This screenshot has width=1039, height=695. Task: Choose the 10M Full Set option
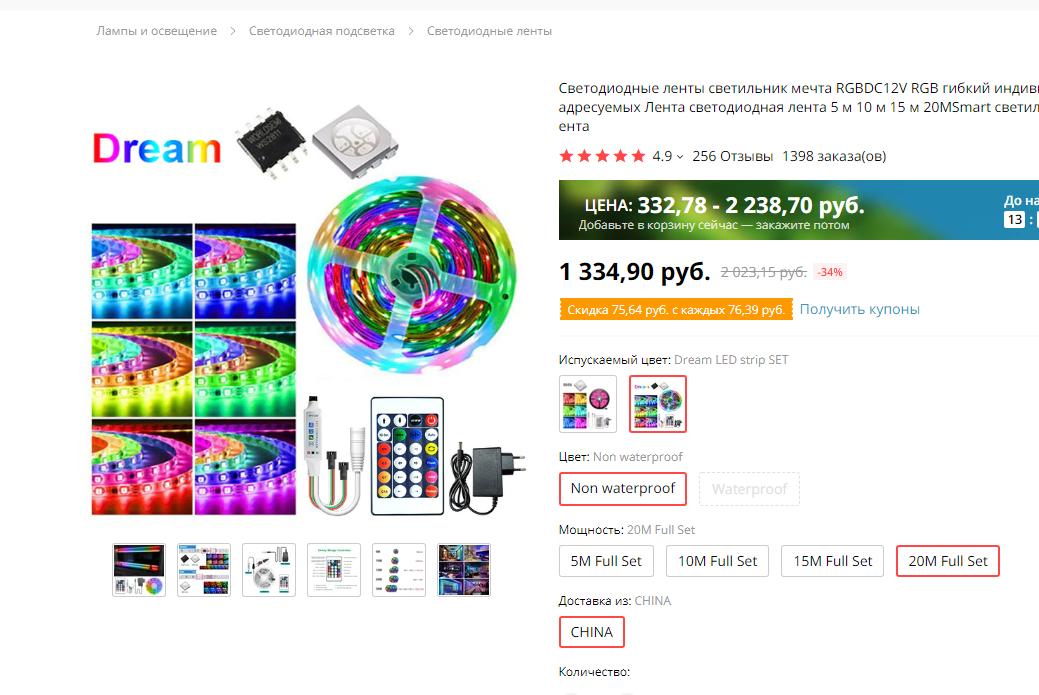pyautogui.click(x=718, y=561)
